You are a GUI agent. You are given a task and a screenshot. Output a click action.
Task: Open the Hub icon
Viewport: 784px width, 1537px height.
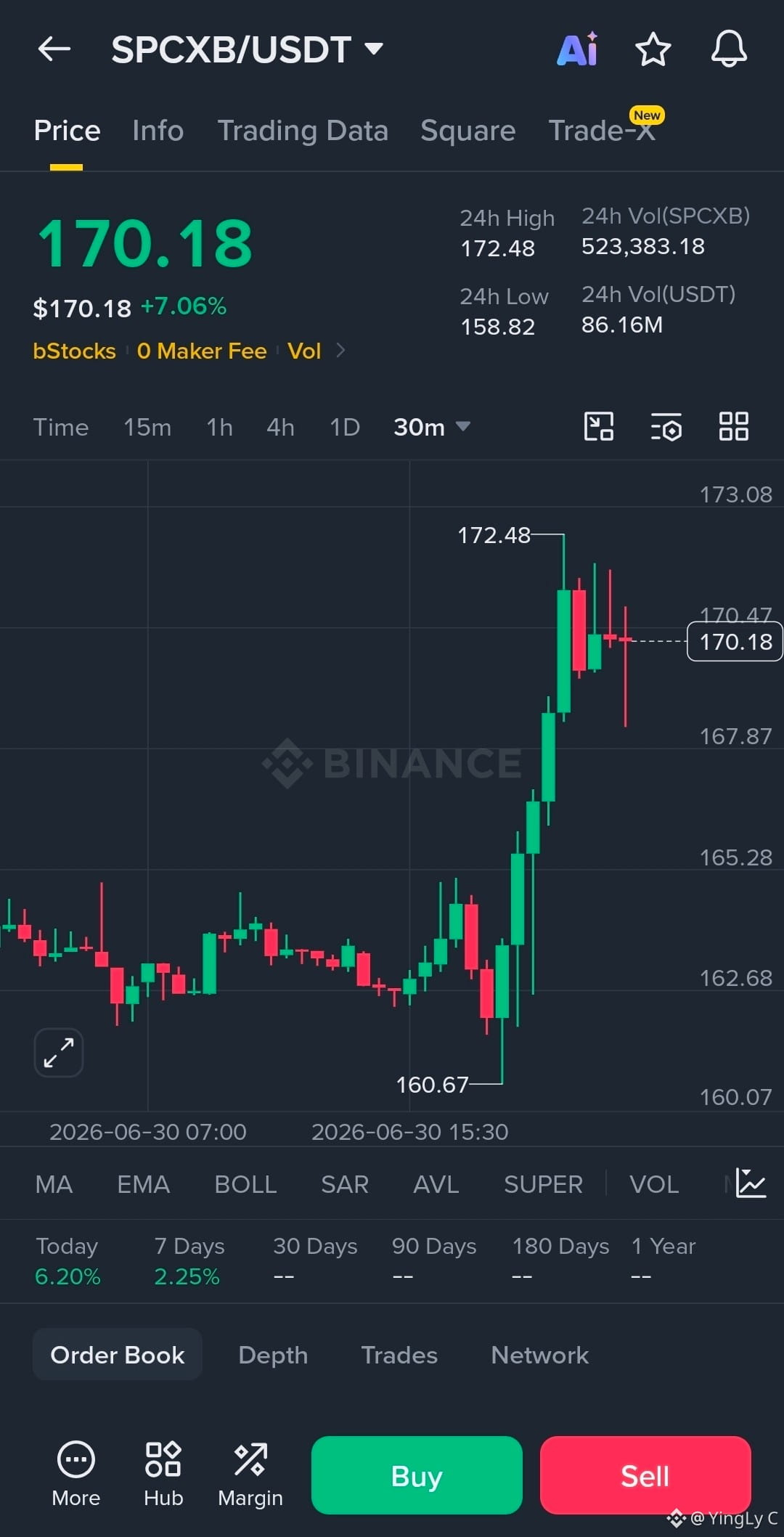click(163, 1474)
